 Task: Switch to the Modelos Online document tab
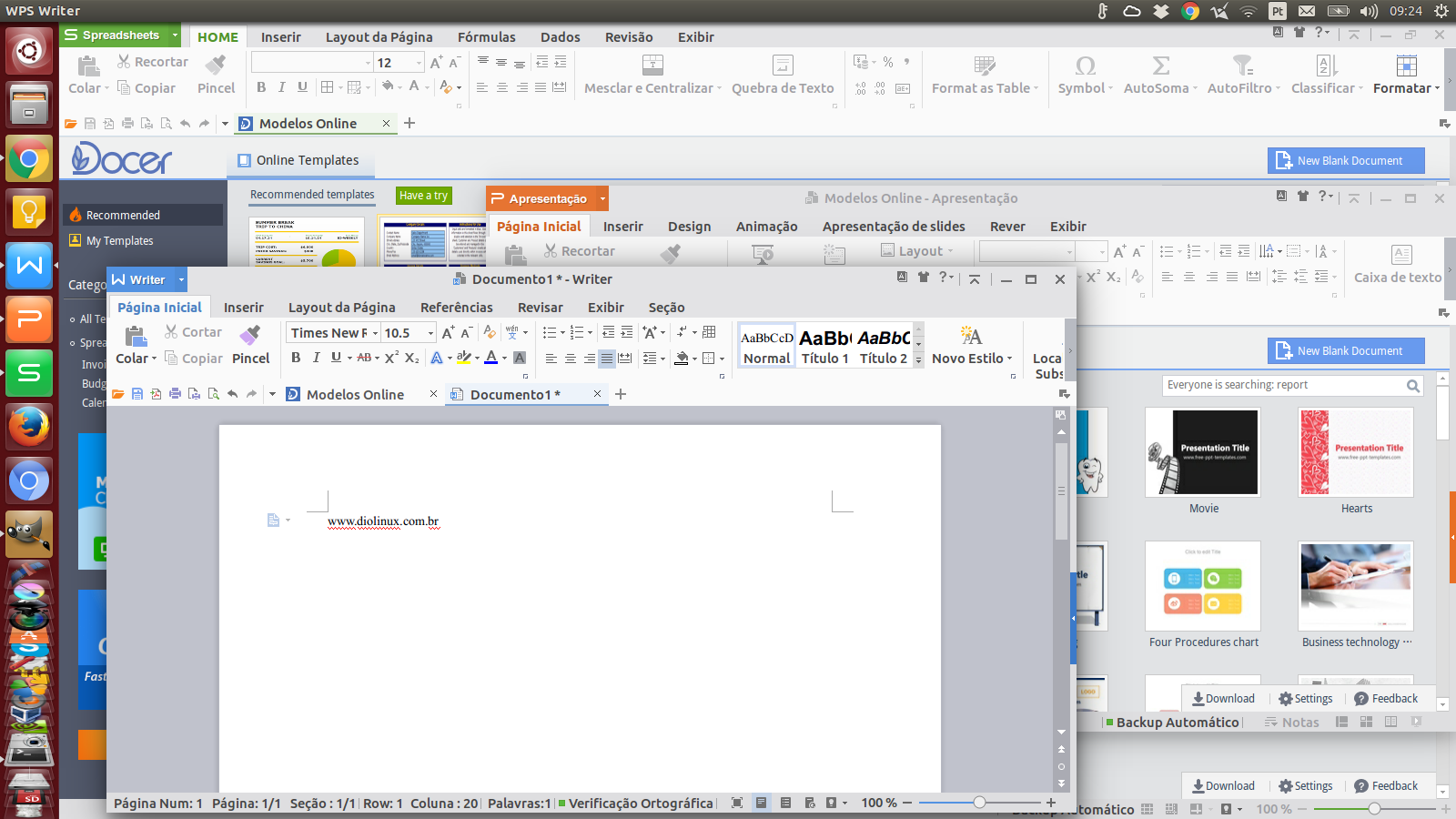[x=355, y=394]
